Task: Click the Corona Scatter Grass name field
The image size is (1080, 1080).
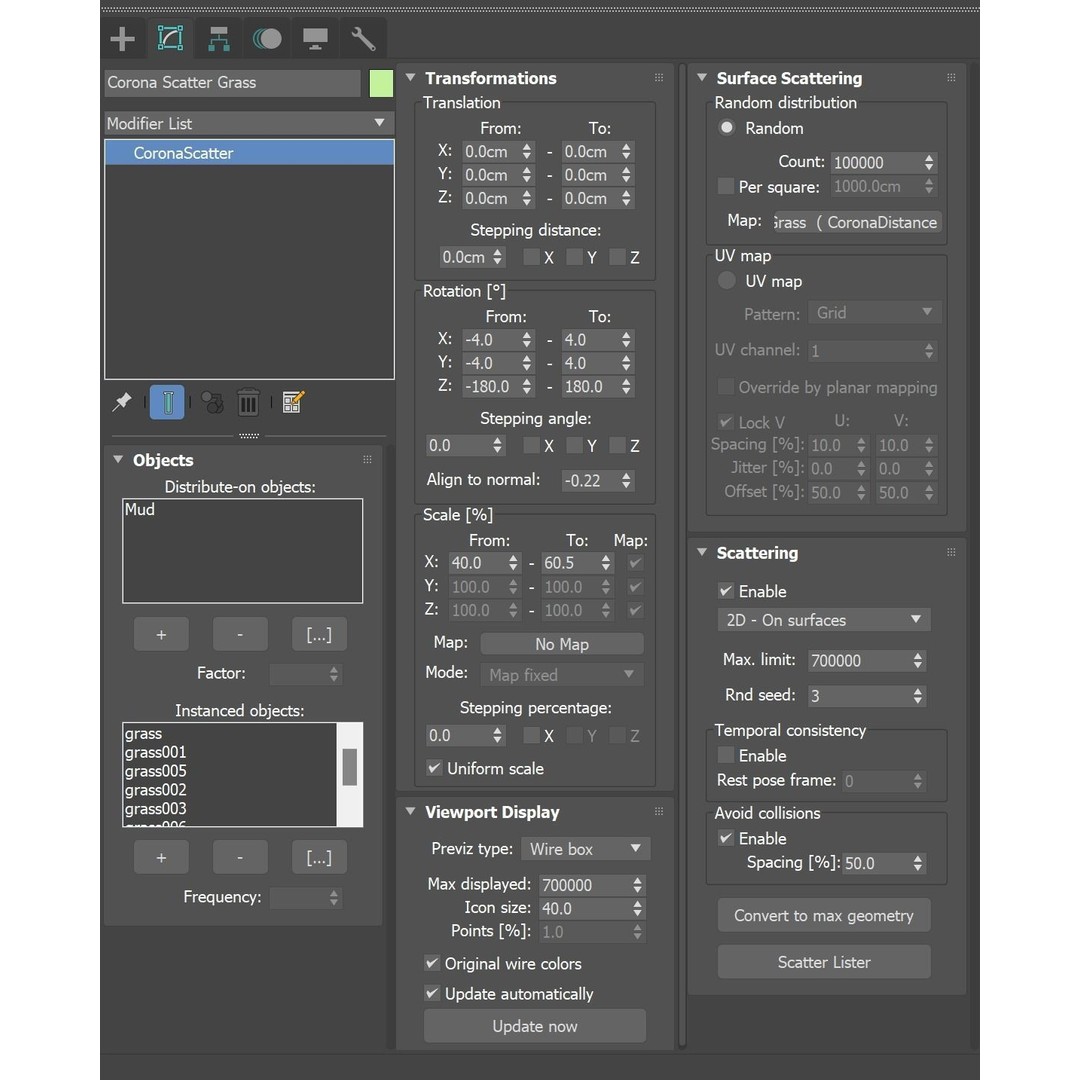Action: point(233,83)
